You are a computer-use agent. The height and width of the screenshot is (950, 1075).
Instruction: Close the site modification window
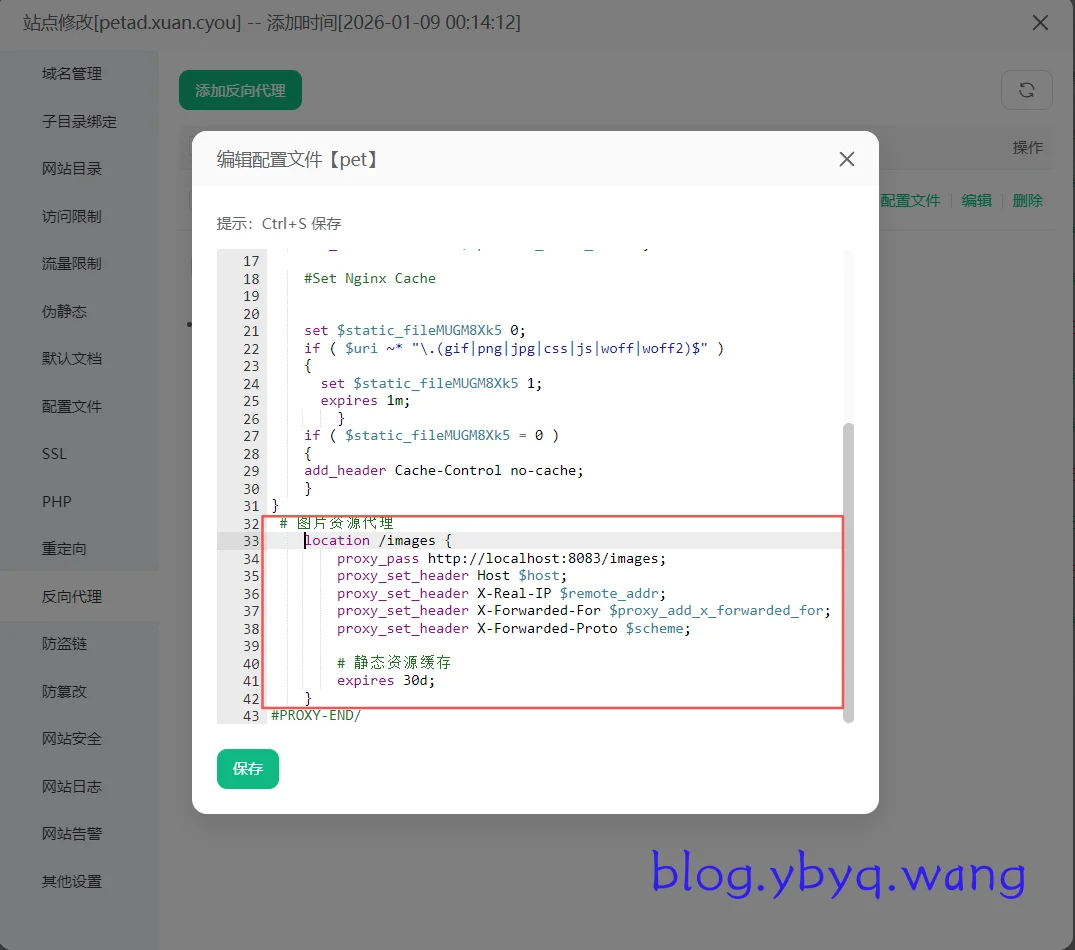tap(1040, 22)
